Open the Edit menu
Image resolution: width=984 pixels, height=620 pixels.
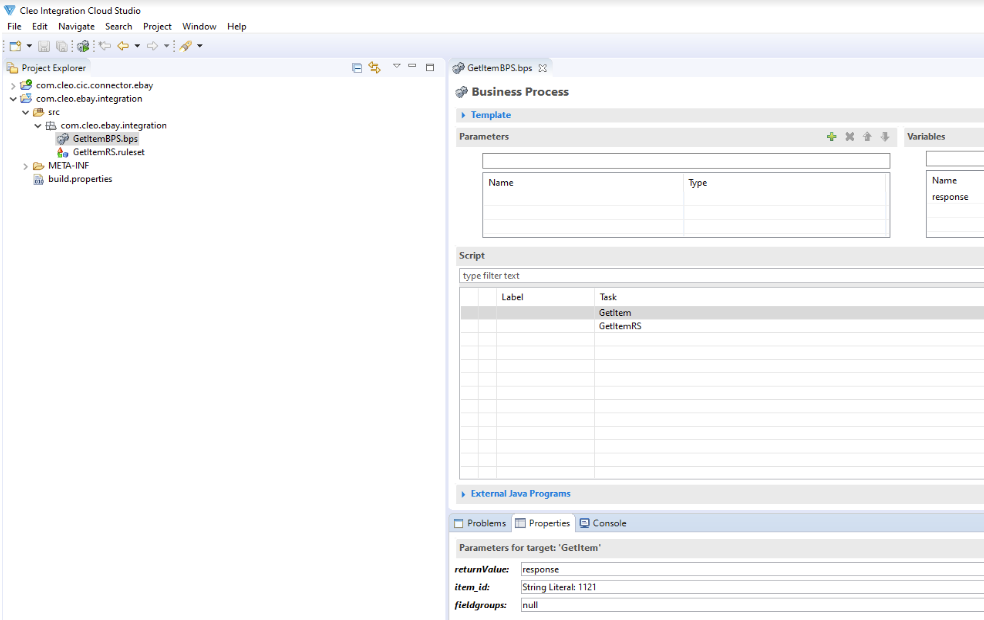[40, 26]
